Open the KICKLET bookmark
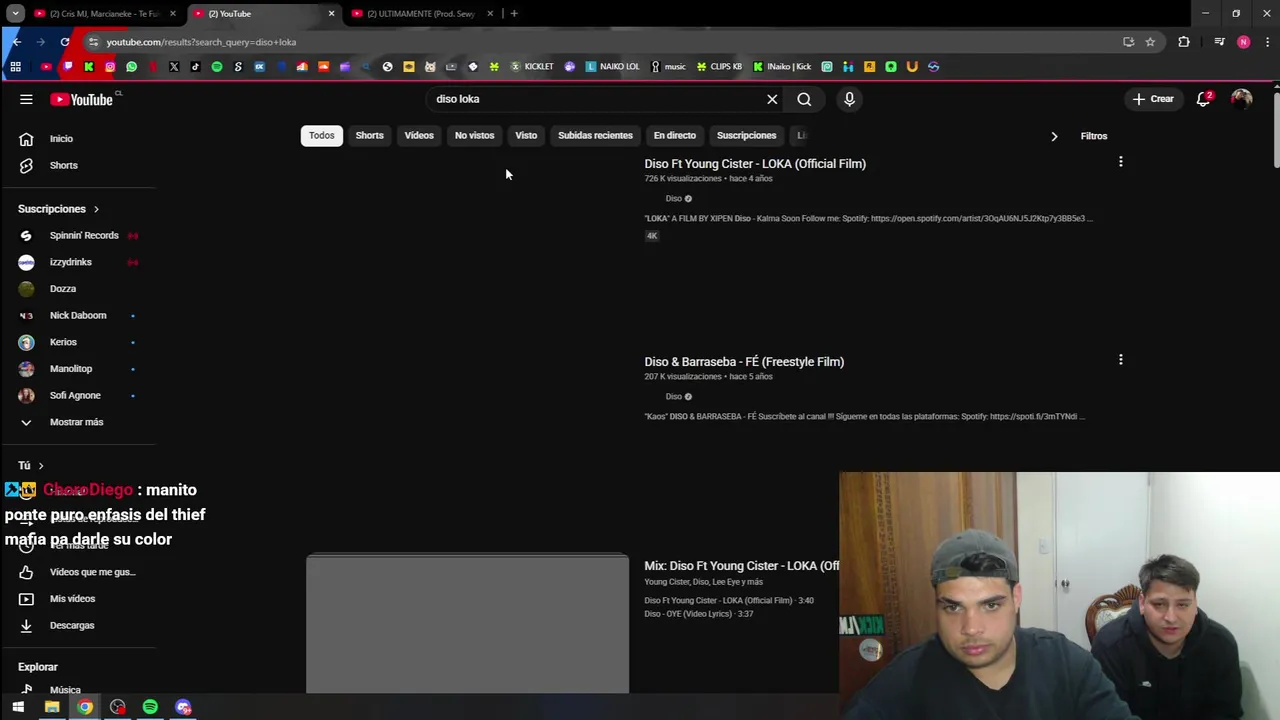The image size is (1280, 720). coord(532,67)
